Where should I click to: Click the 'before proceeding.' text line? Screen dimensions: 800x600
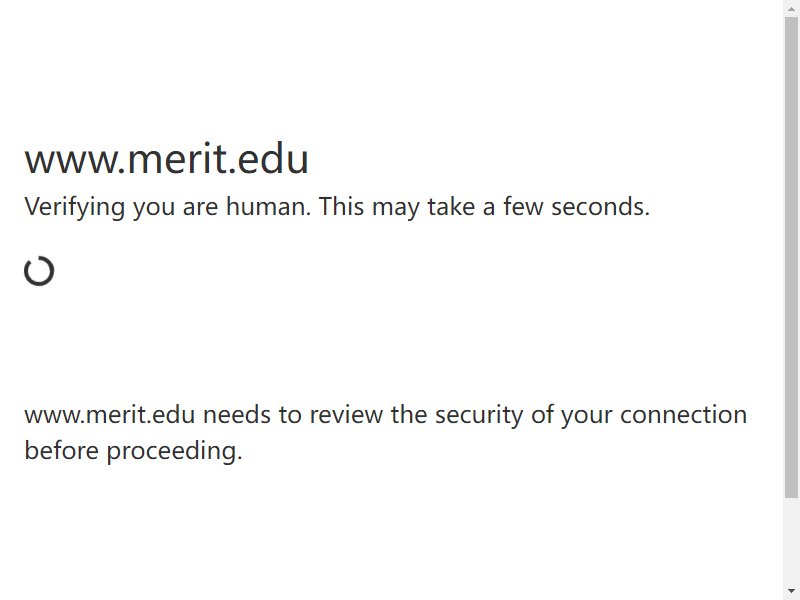133,451
